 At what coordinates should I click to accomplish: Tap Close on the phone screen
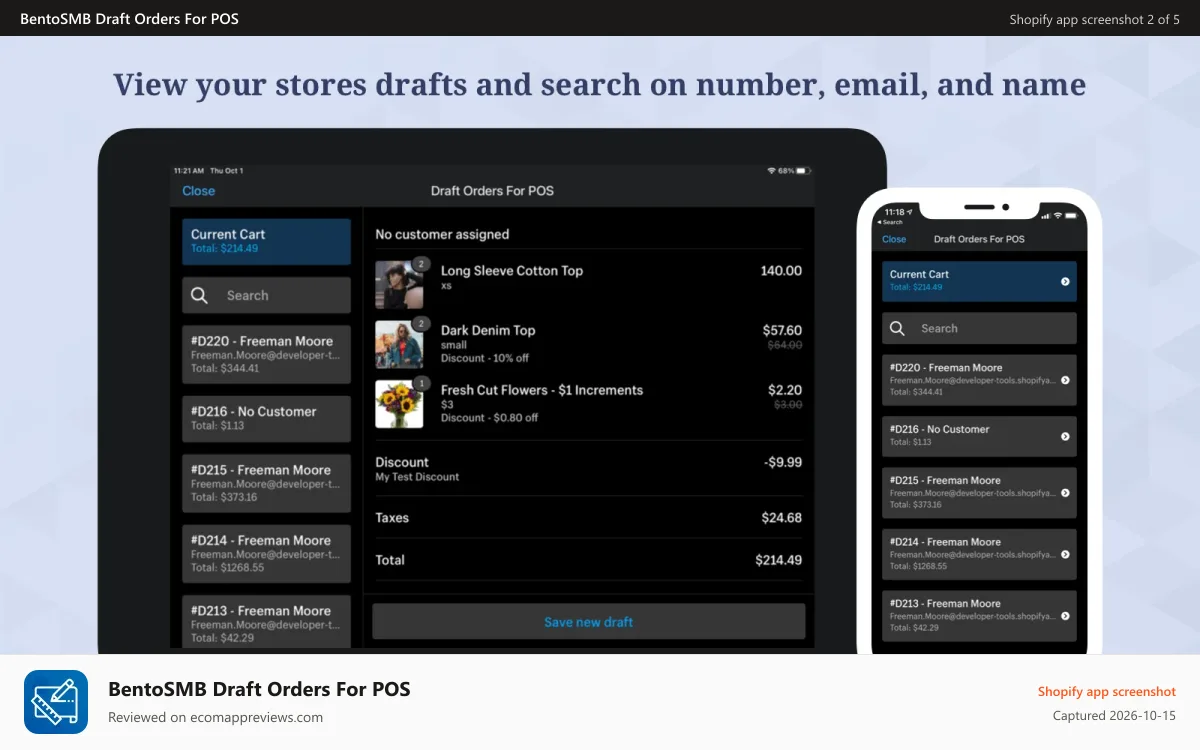click(894, 239)
